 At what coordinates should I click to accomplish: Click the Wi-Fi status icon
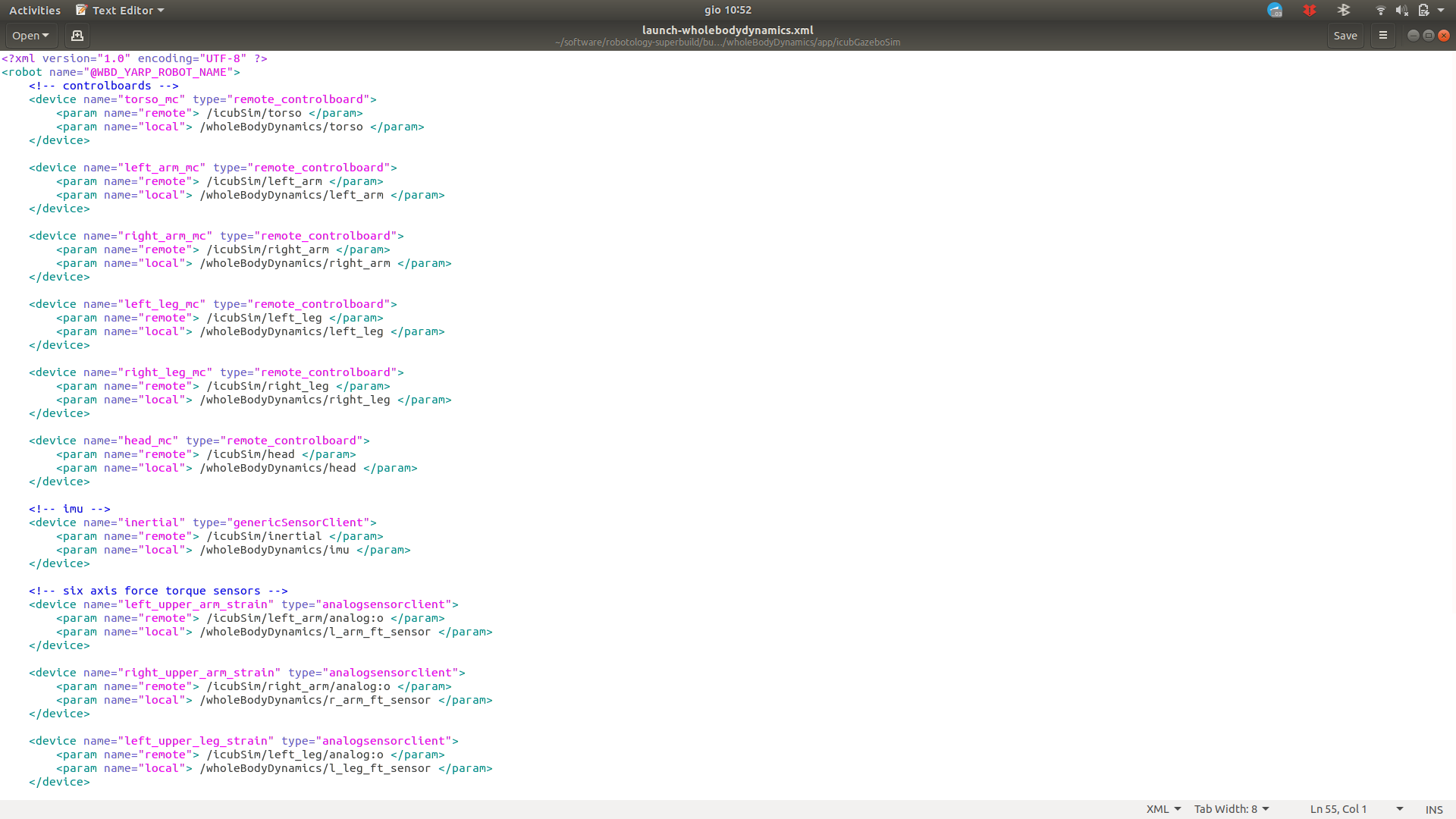(x=1380, y=11)
